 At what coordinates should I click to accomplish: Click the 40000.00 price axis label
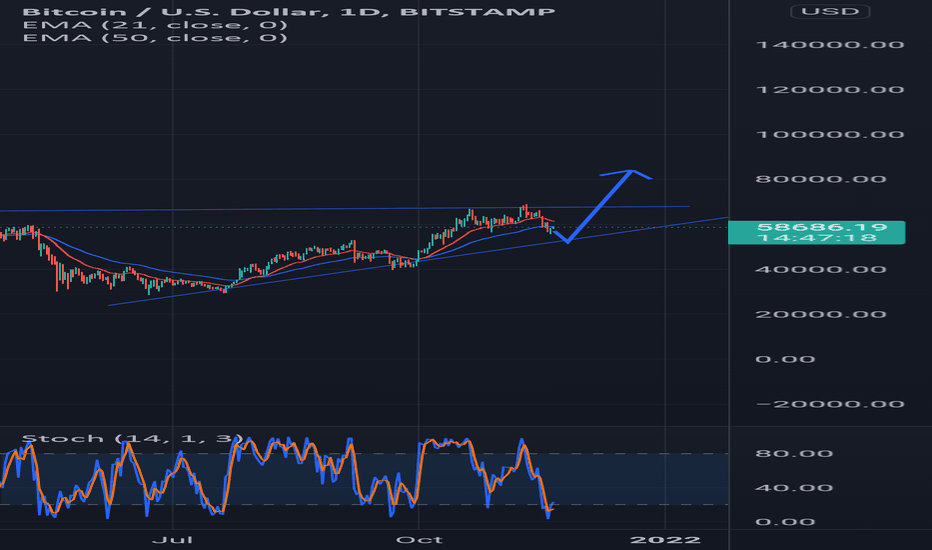[821, 269]
